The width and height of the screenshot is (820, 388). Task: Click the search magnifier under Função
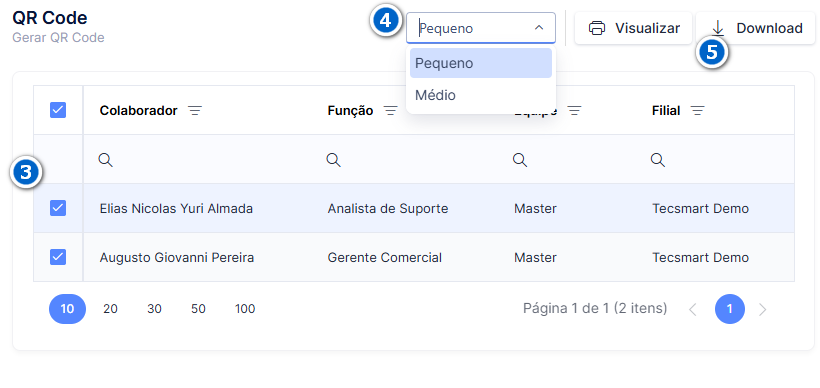point(334,160)
